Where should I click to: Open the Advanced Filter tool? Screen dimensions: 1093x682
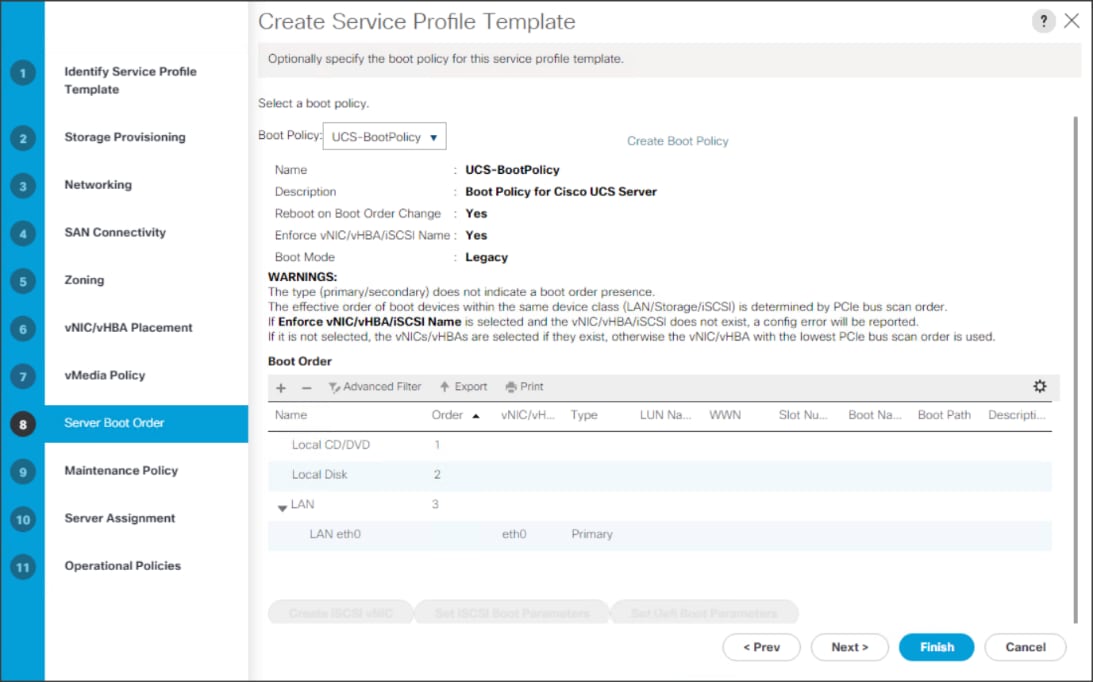click(375, 387)
